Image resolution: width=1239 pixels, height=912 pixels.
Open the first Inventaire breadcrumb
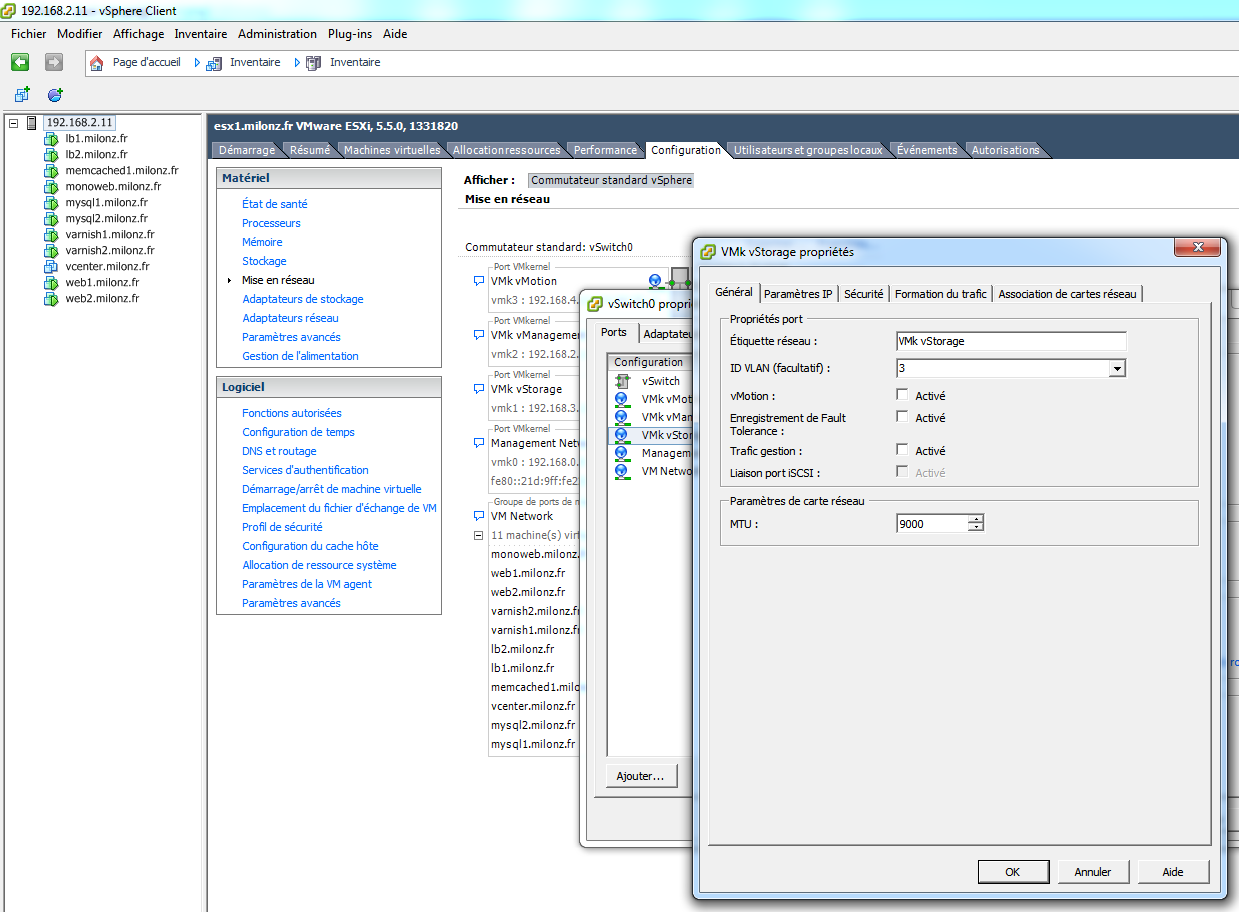pos(255,62)
